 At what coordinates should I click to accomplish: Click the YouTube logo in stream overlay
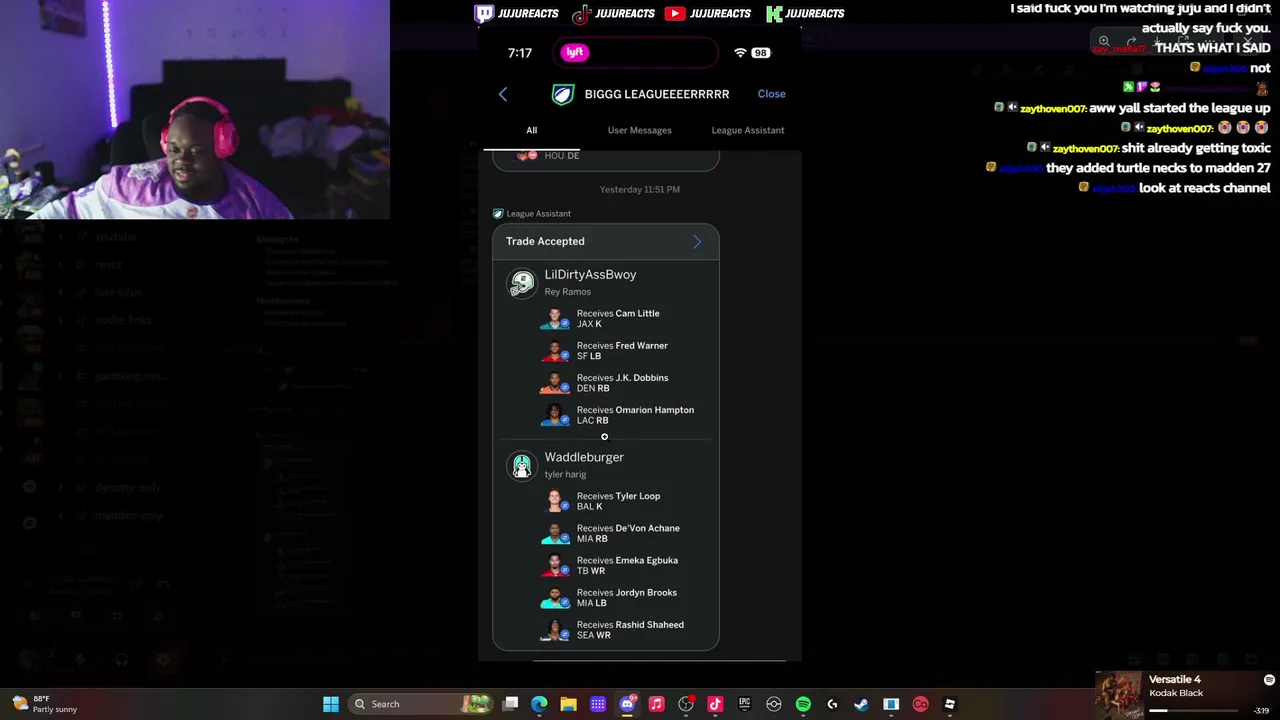coord(675,13)
